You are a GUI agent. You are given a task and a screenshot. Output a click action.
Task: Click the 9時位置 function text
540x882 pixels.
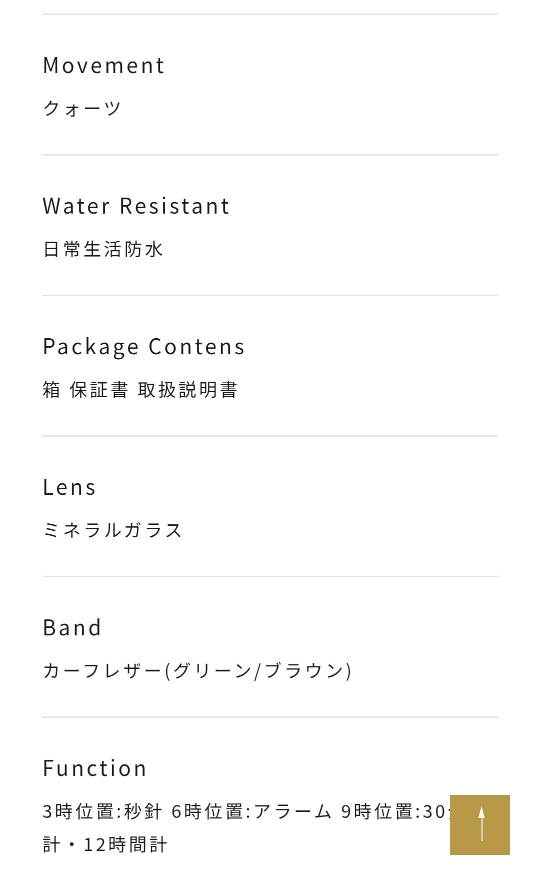click(x=380, y=811)
